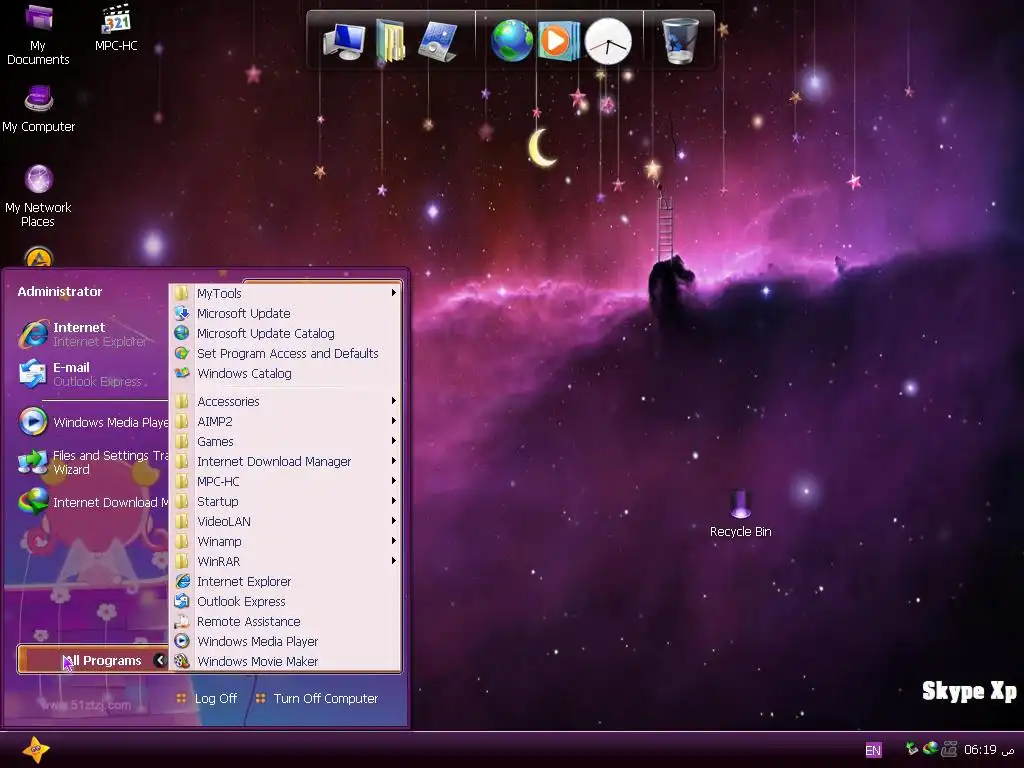The image size is (1024, 768).
Task: Expand Internet Download Manager program folder
Action: click(285, 461)
